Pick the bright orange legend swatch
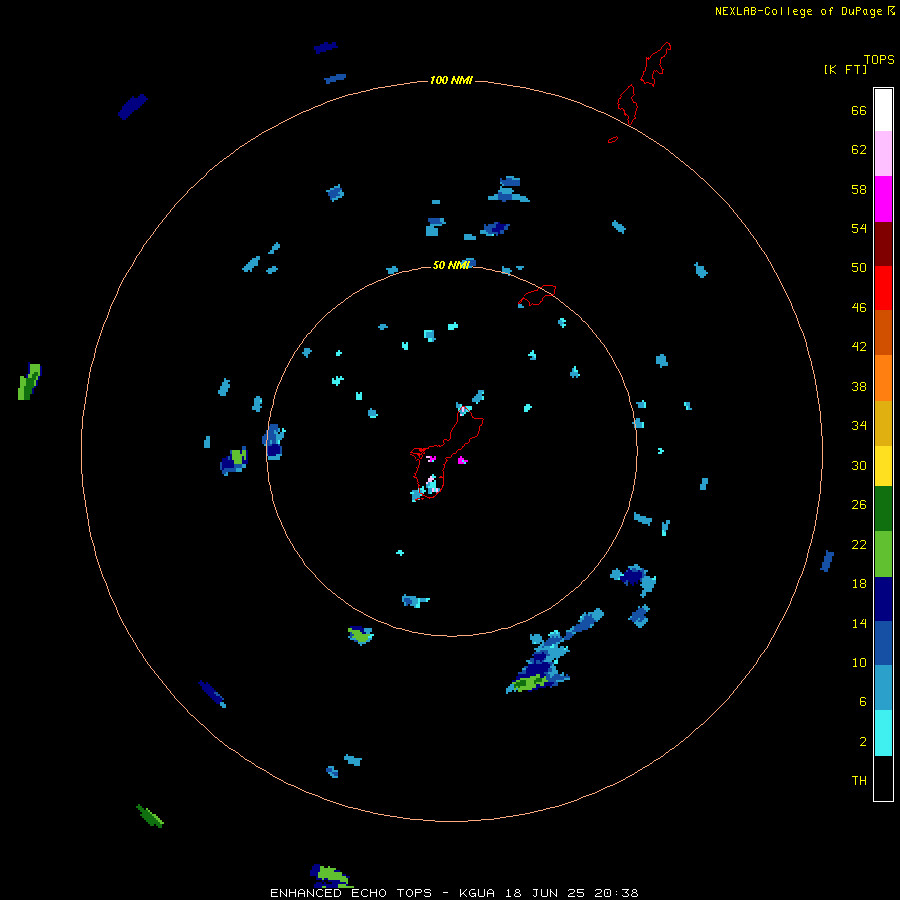The image size is (900, 900). [883, 378]
